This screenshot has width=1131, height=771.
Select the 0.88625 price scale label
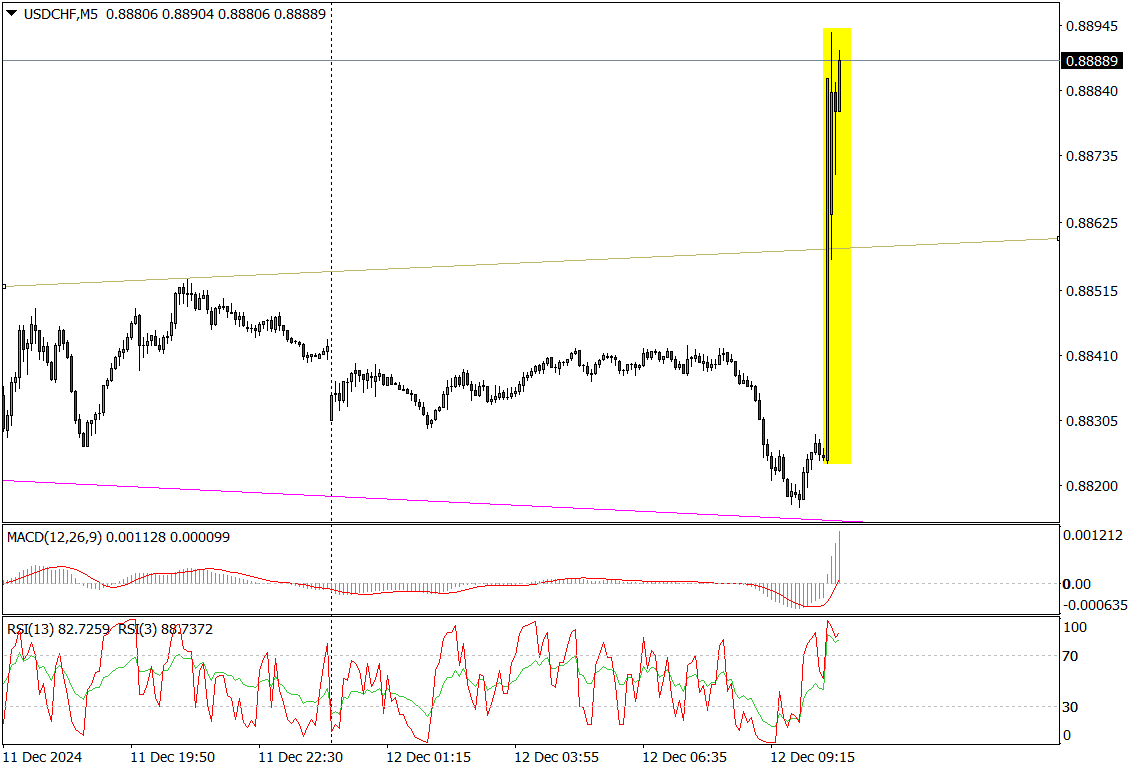[1092, 224]
